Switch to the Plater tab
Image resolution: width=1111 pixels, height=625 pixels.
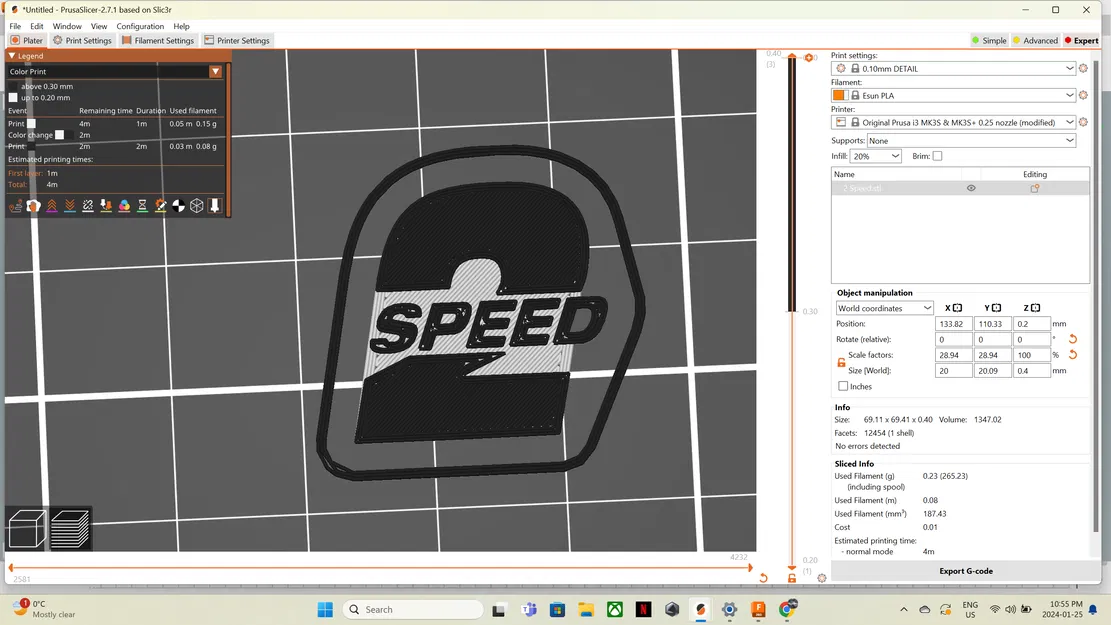[x=27, y=40]
